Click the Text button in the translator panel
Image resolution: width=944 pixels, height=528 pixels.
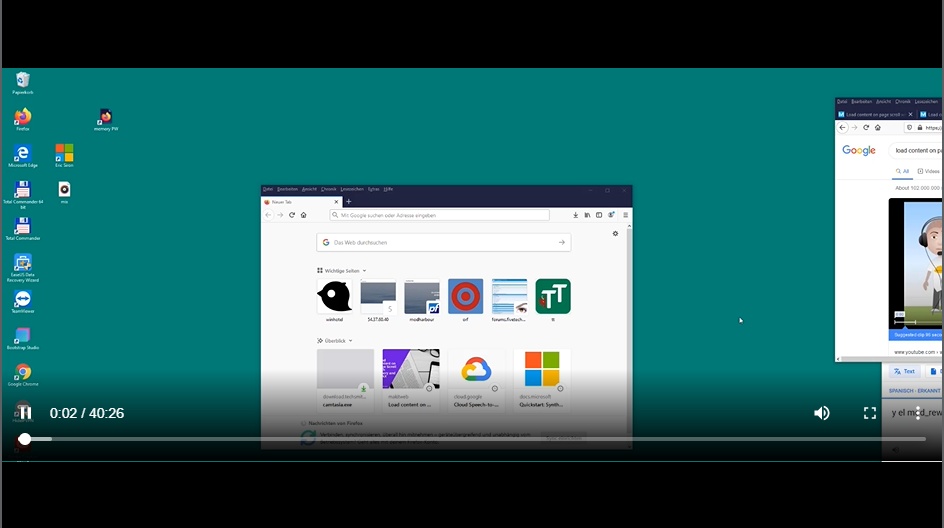click(x=904, y=371)
